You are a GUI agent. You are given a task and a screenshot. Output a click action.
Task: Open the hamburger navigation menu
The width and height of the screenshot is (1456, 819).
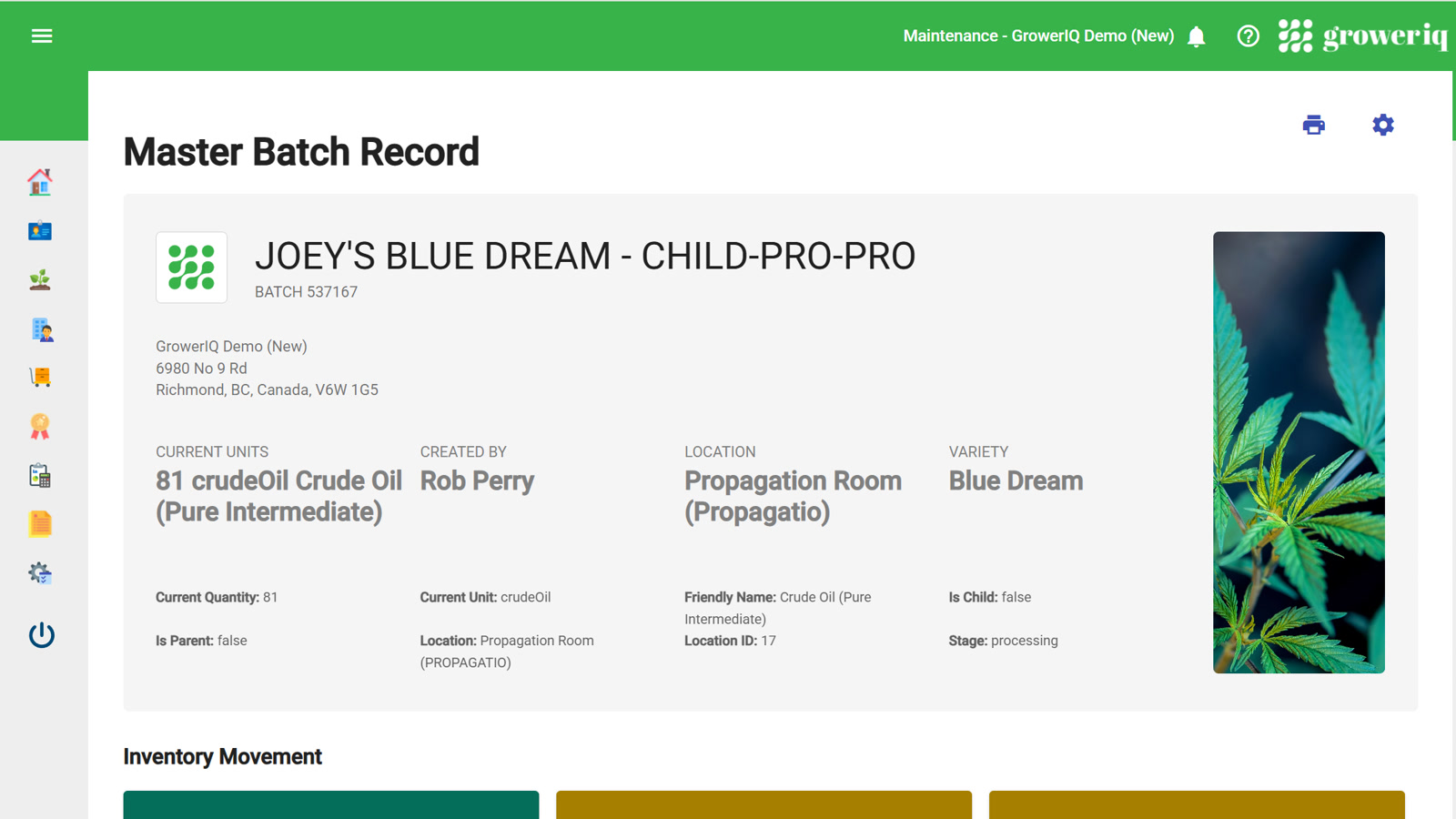42,36
